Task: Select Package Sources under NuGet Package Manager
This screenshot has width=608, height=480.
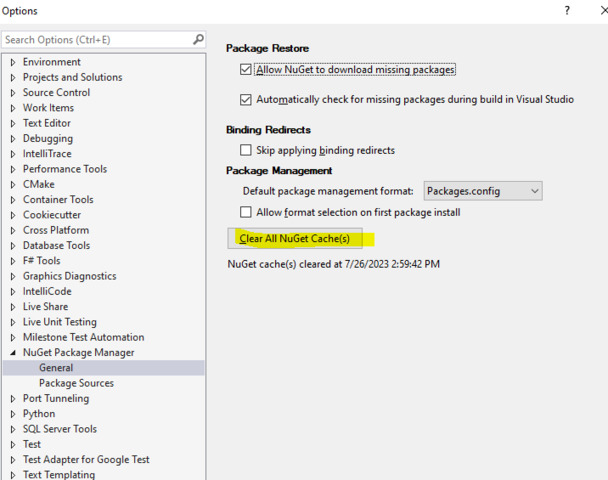Action: (76, 383)
